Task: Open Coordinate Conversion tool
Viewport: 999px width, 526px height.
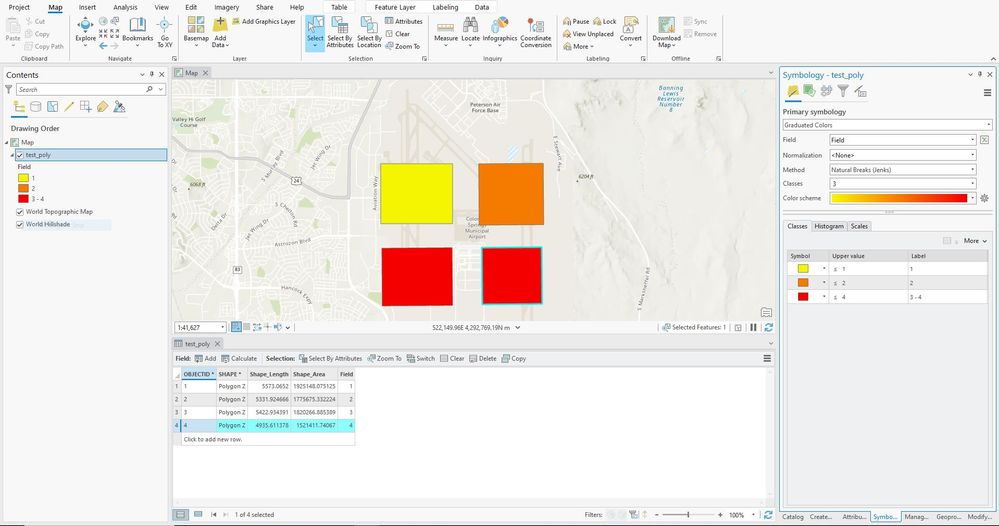Action: 535,32
